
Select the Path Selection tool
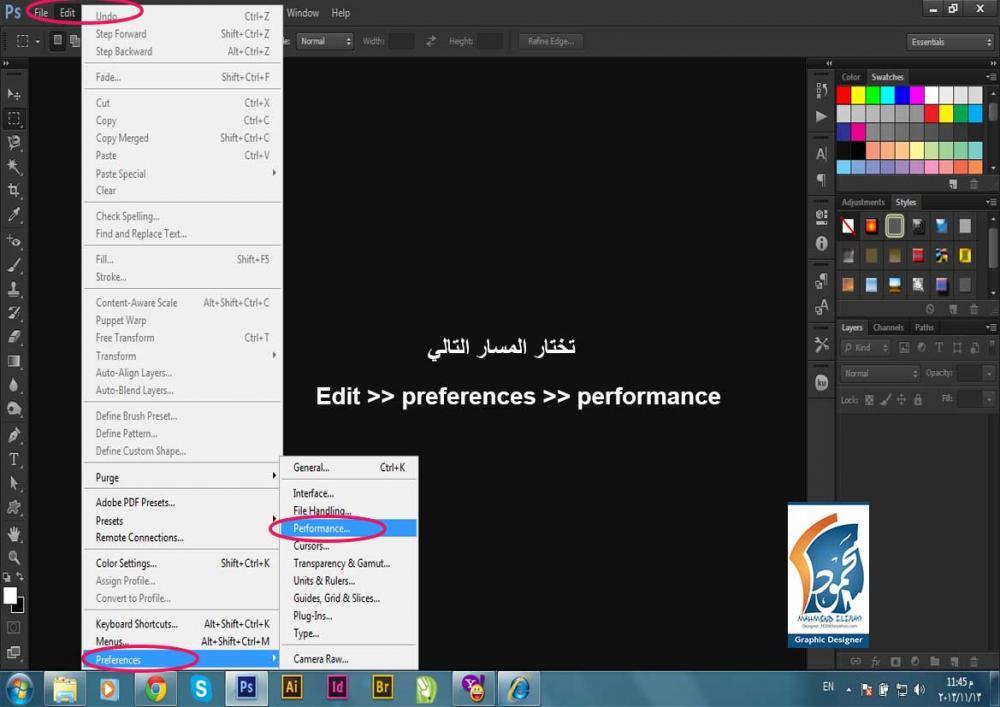[x=13, y=483]
